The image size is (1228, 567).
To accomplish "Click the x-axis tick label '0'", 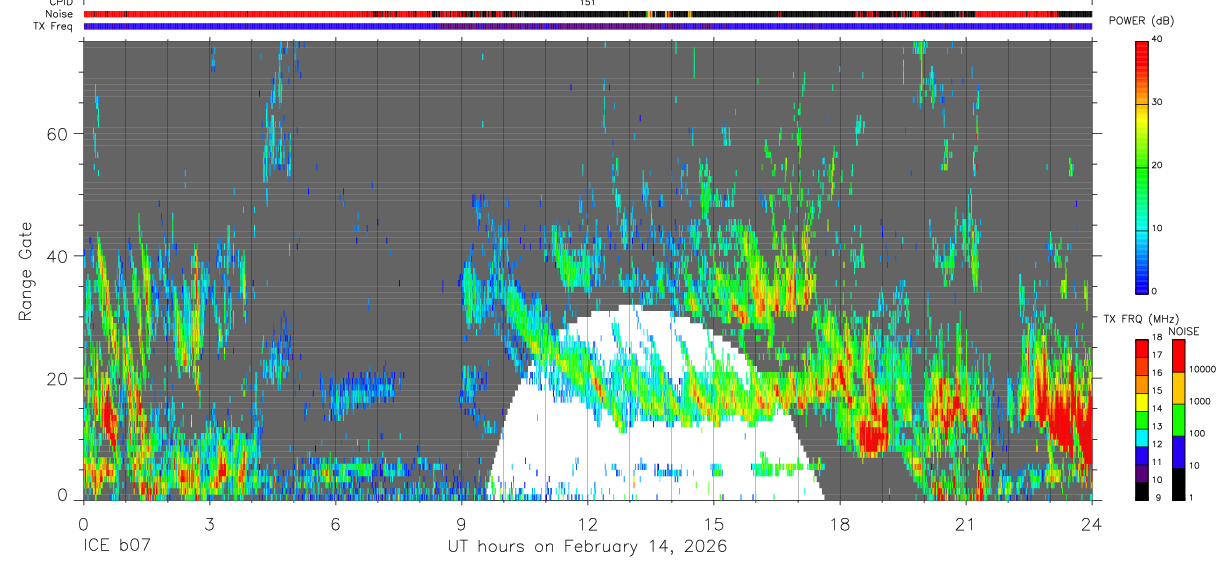I will click(82, 523).
